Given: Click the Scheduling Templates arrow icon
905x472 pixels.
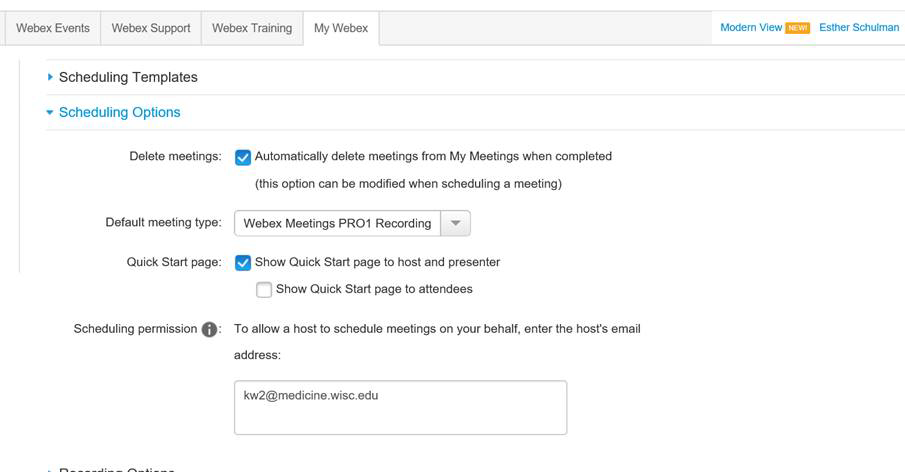Looking at the screenshot, I should point(50,77).
